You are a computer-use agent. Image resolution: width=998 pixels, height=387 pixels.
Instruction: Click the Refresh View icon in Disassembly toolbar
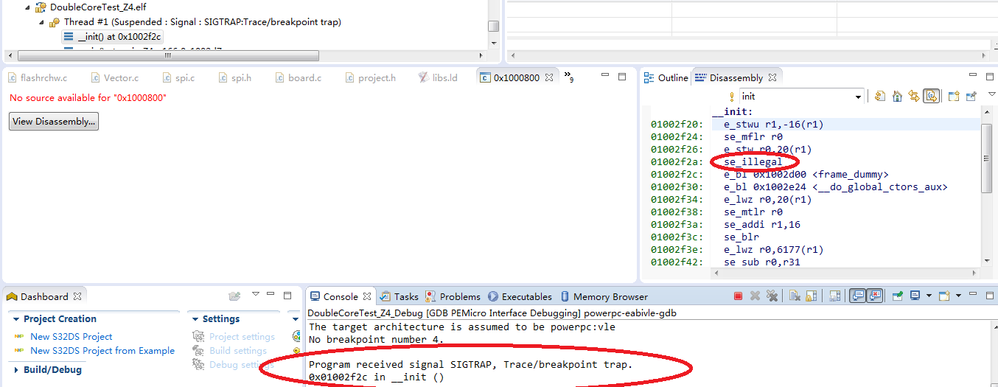coord(880,97)
